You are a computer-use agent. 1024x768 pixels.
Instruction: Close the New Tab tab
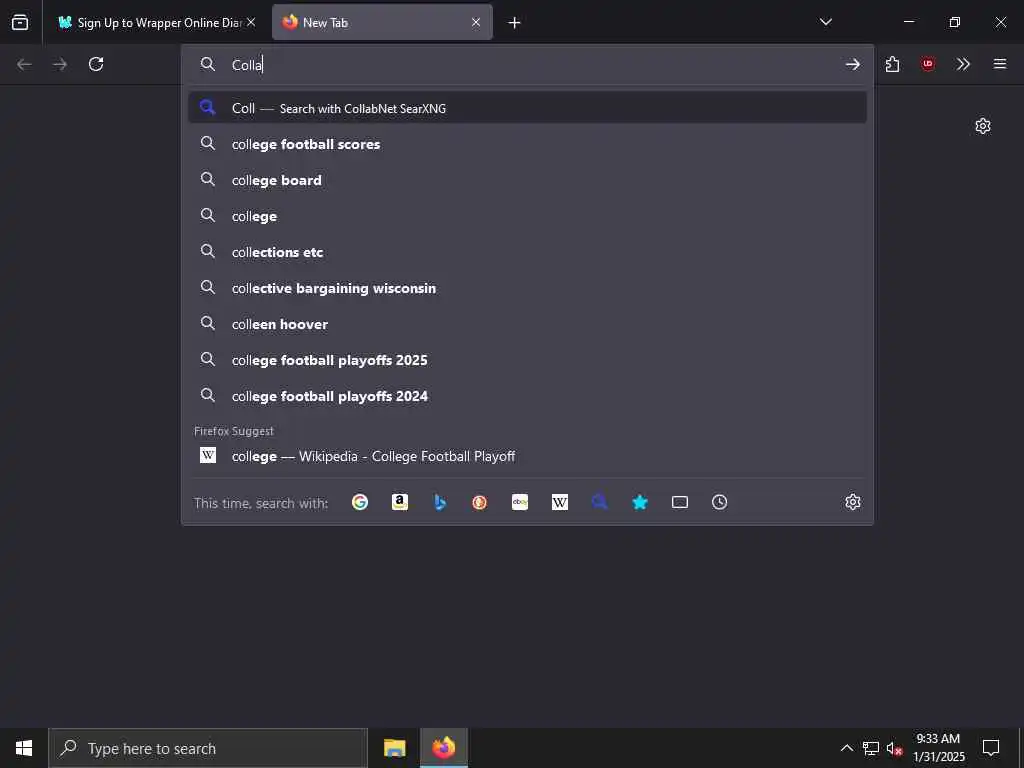476,22
